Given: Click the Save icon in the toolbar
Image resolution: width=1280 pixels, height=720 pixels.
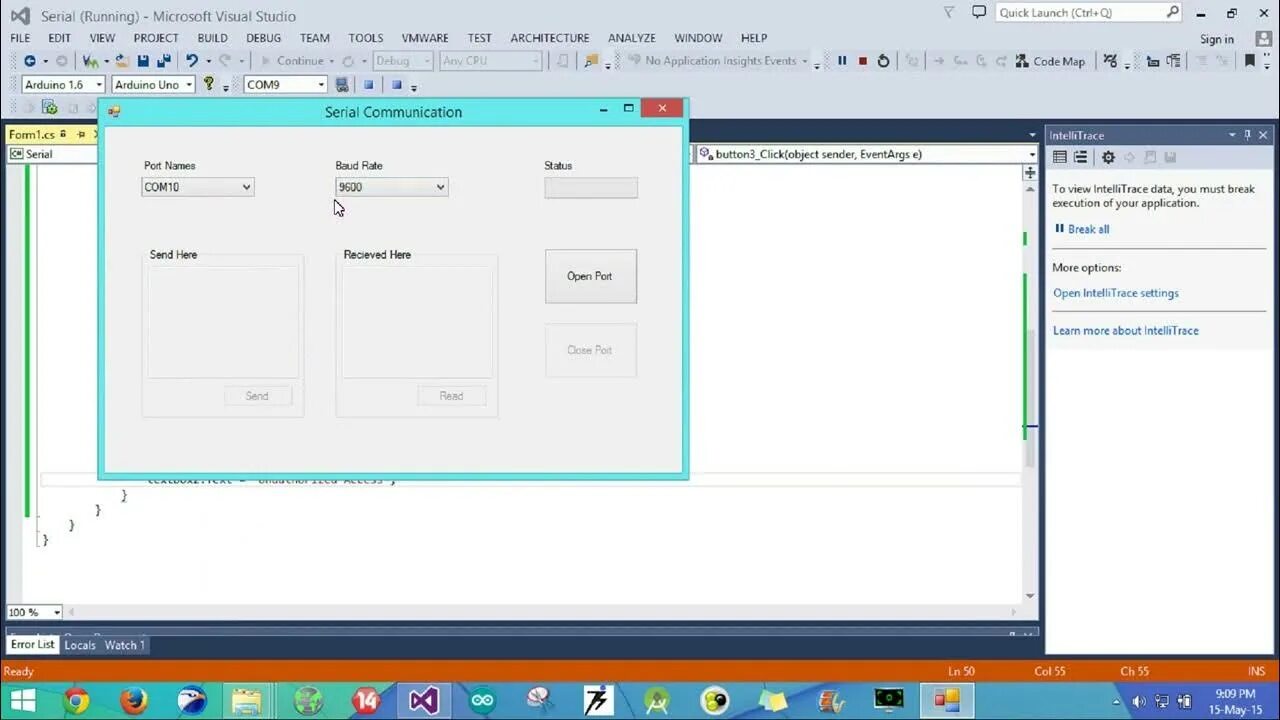Looking at the screenshot, I should [143, 61].
